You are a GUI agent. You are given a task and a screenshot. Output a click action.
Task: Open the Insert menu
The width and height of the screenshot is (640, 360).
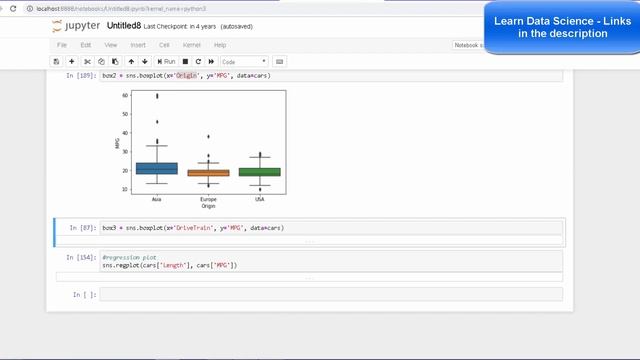click(138, 45)
